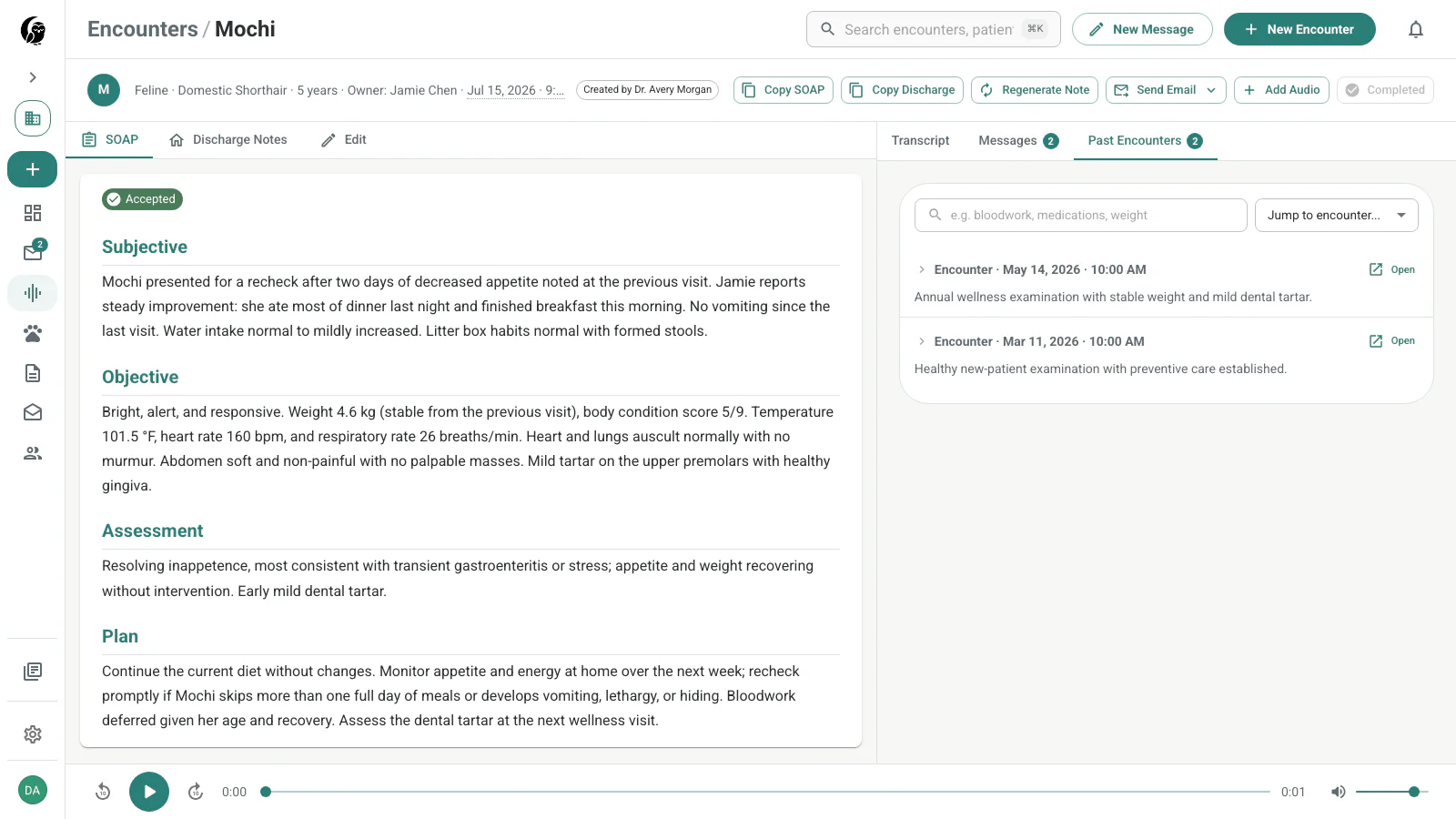1456x819 pixels.
Task: Open the Send Email dropdown
Action: (1166, 90)
